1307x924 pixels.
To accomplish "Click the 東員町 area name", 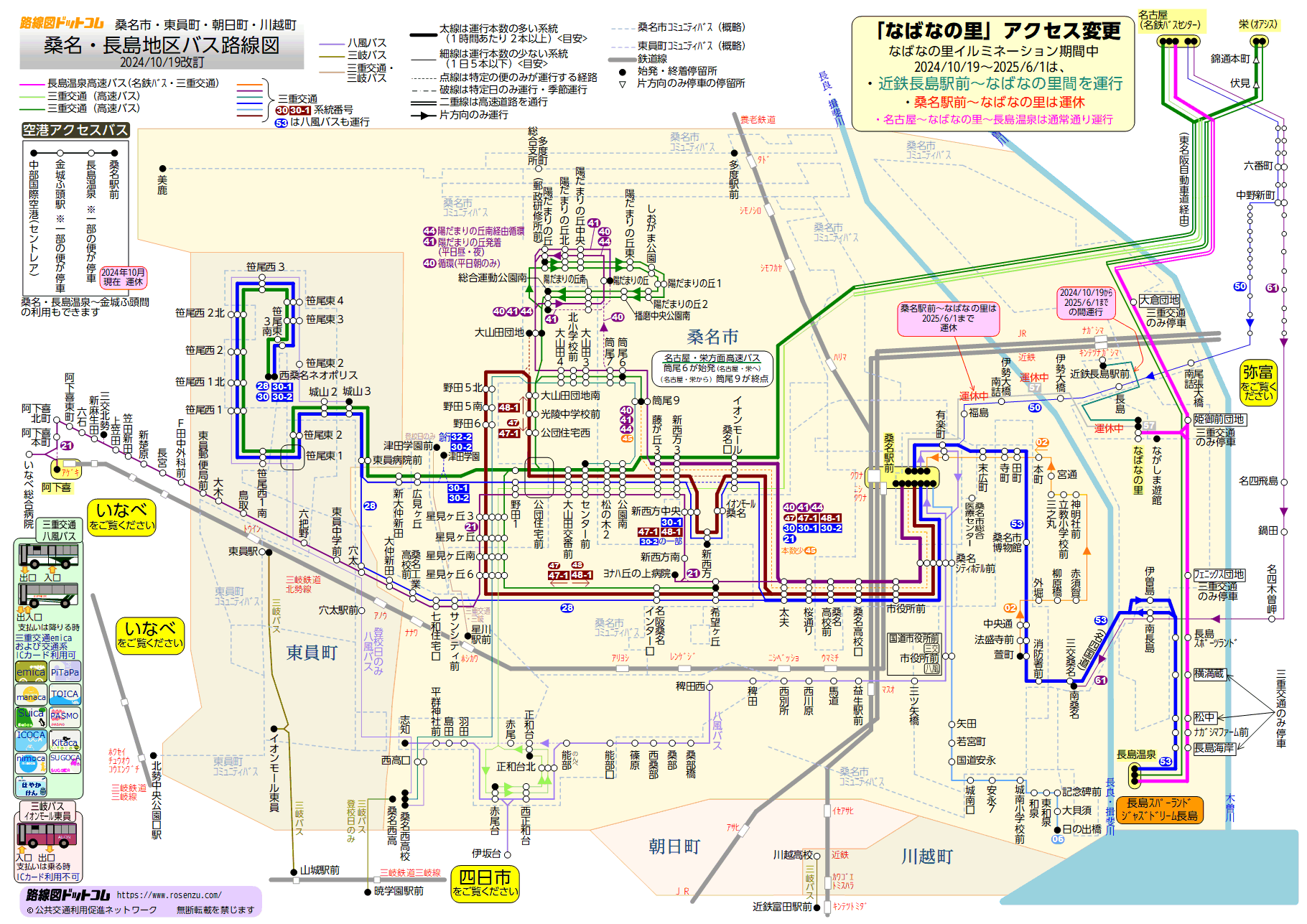I will coord(312,653).
